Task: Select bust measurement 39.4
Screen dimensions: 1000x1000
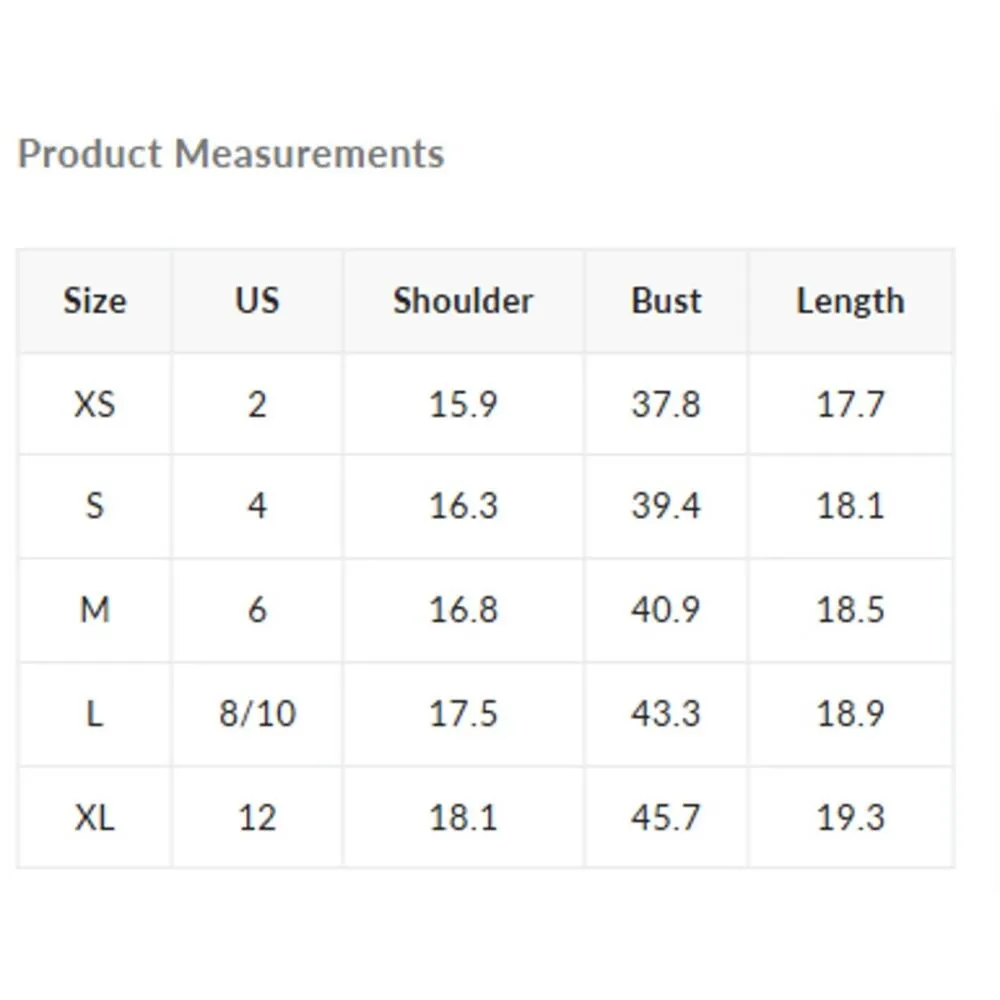Action: tap(666, 506)
